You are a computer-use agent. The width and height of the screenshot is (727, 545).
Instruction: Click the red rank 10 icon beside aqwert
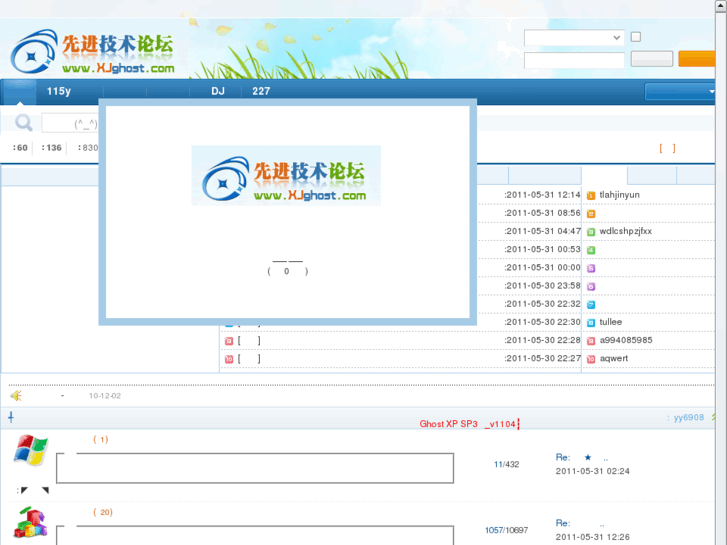[591, 359]
